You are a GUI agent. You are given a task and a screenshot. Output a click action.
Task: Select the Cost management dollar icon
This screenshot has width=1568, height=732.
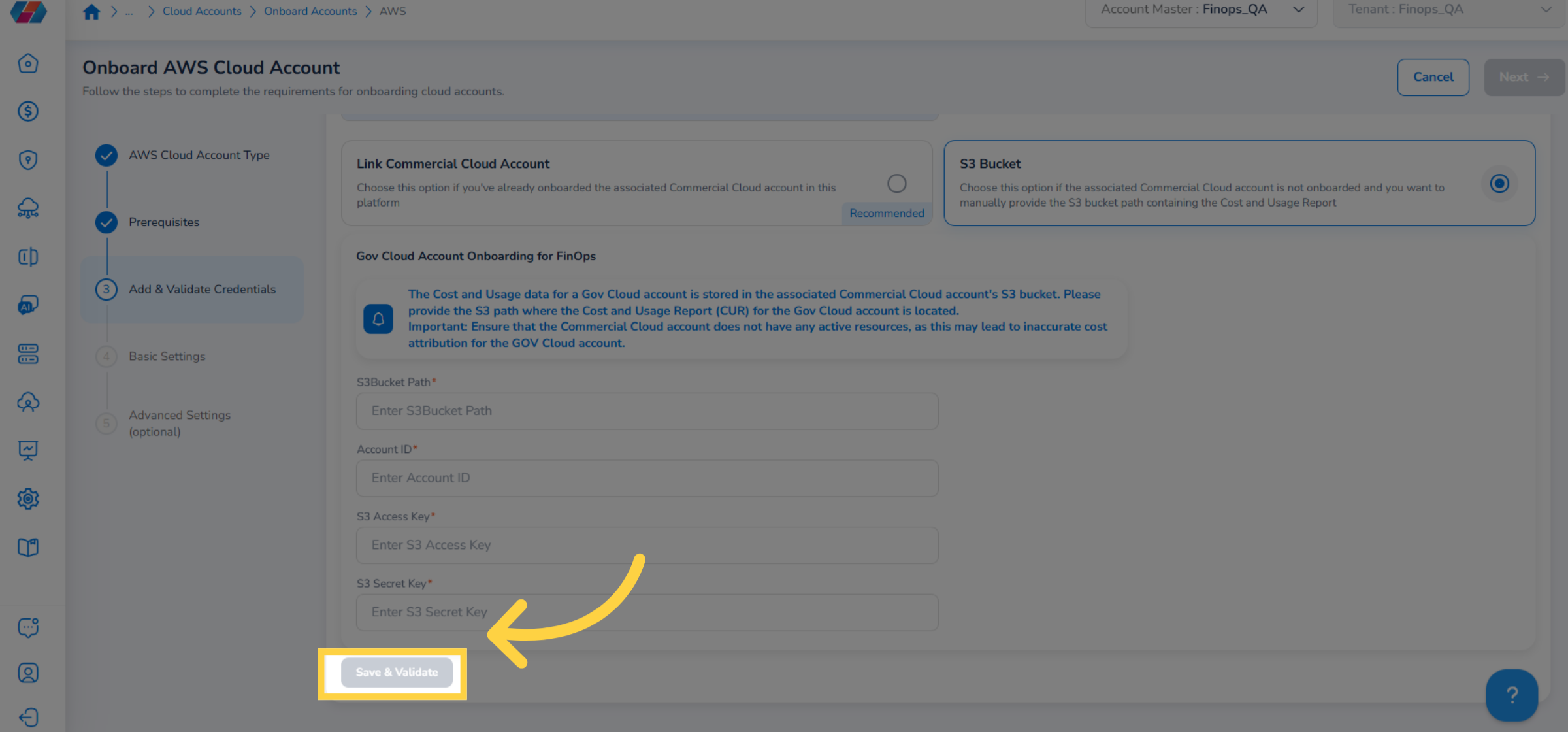pos(28,111)
